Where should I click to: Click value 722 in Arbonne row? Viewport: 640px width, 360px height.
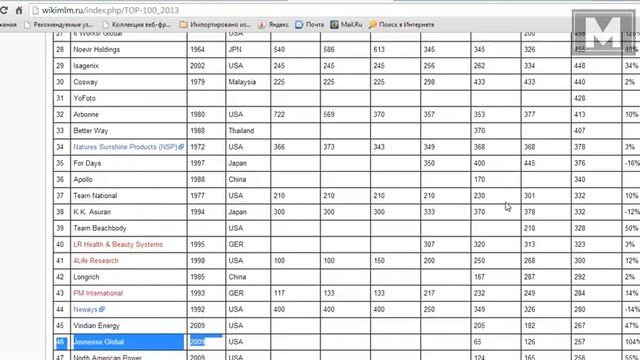(296, 115)
